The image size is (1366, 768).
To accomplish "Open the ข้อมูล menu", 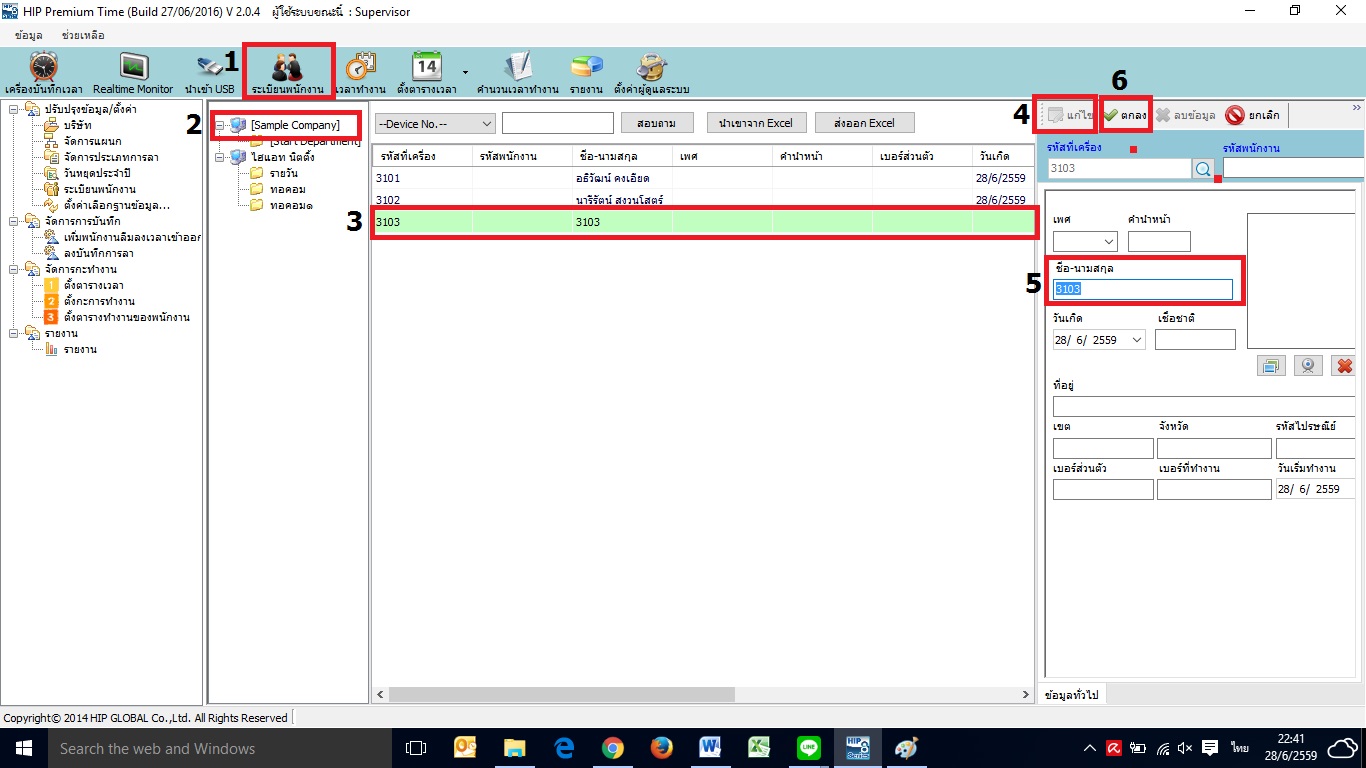I will pyautogui.click(x=28, y=35).
